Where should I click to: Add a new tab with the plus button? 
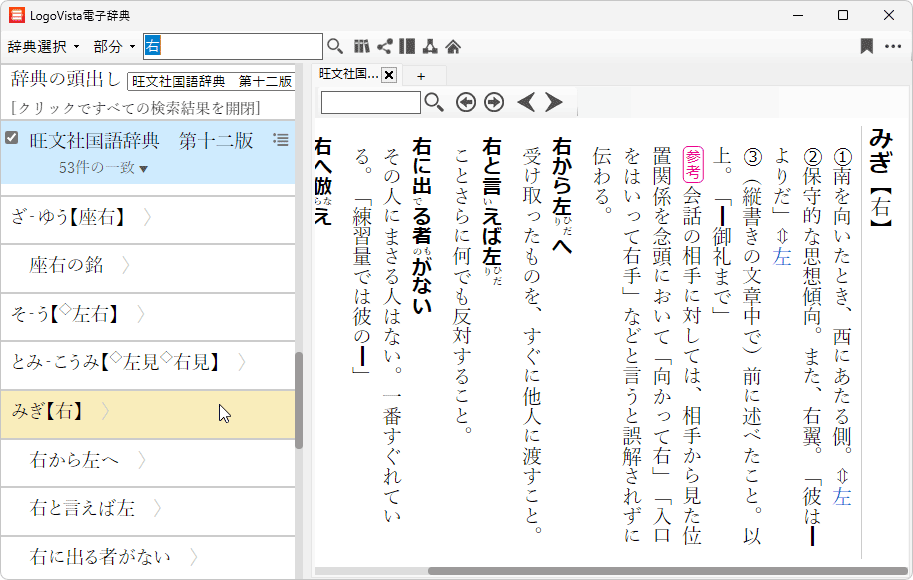coord(421,75)
